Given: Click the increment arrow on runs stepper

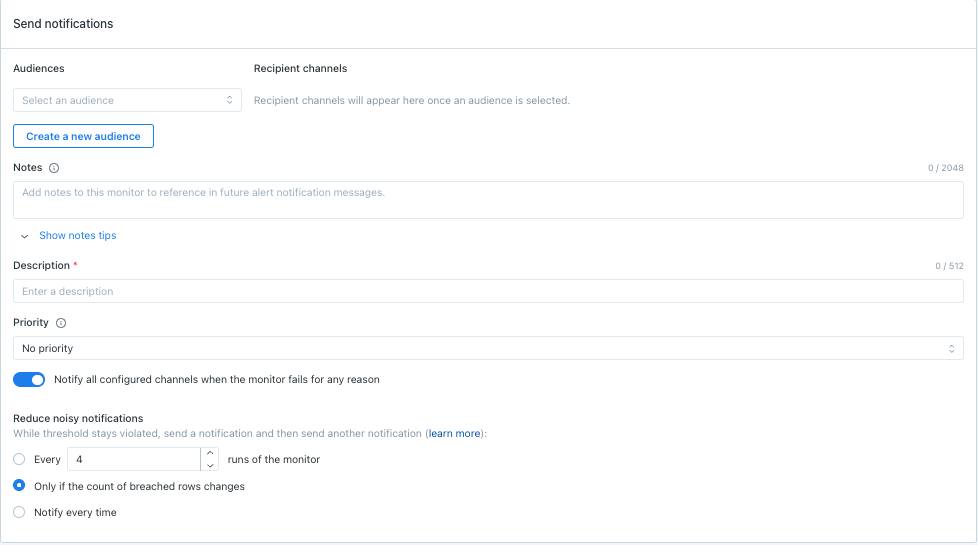Looking at the screenshot, I should (x=209, y=453).
